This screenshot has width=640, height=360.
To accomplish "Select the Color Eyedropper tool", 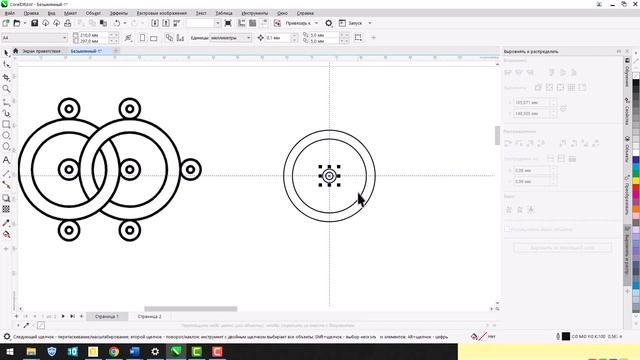I will 6,223.
